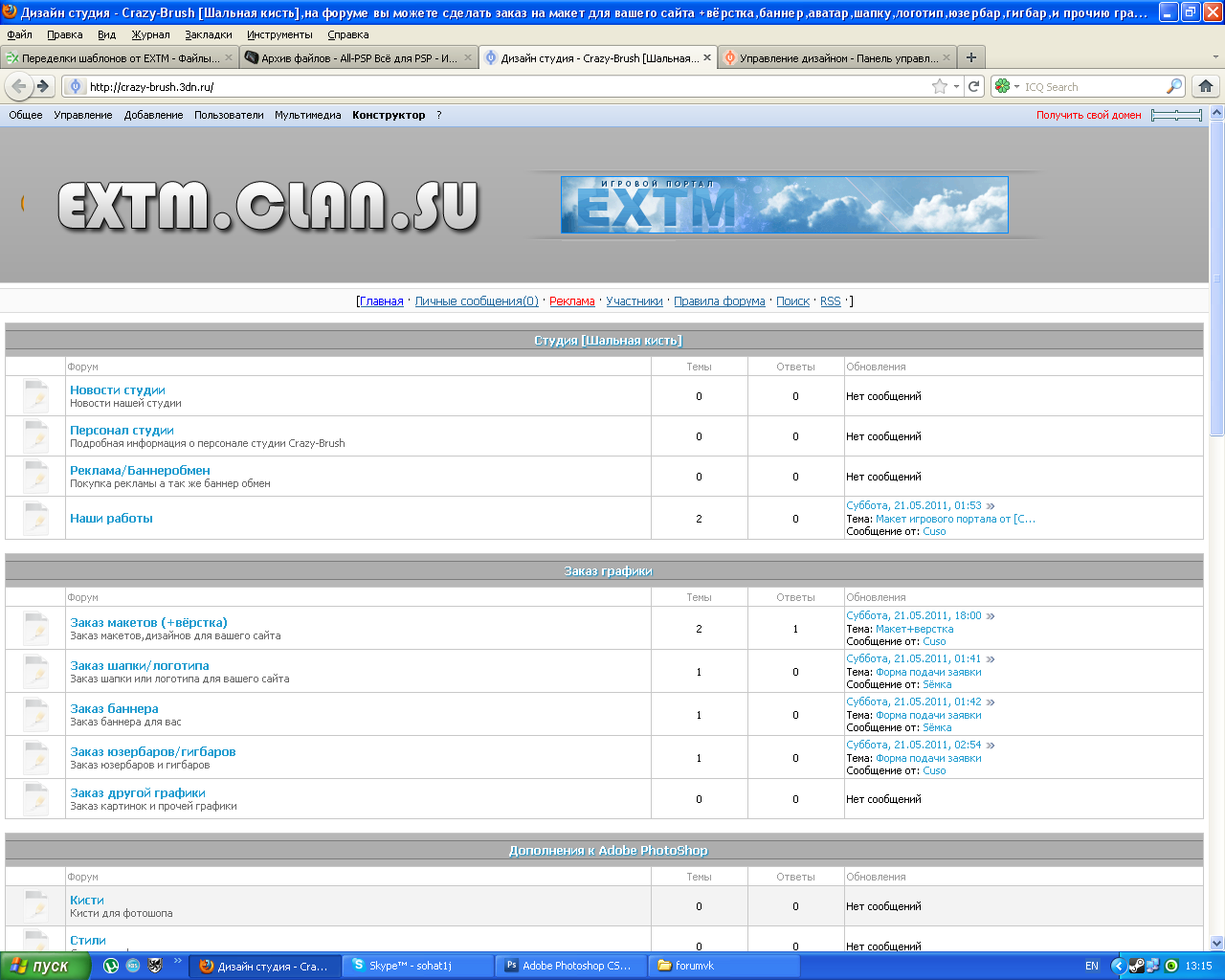This screenshot has width=1225, height=980.
Task: Go forward with the browser forward arrow
Action: pyautogui.click(x=42, y=86)
